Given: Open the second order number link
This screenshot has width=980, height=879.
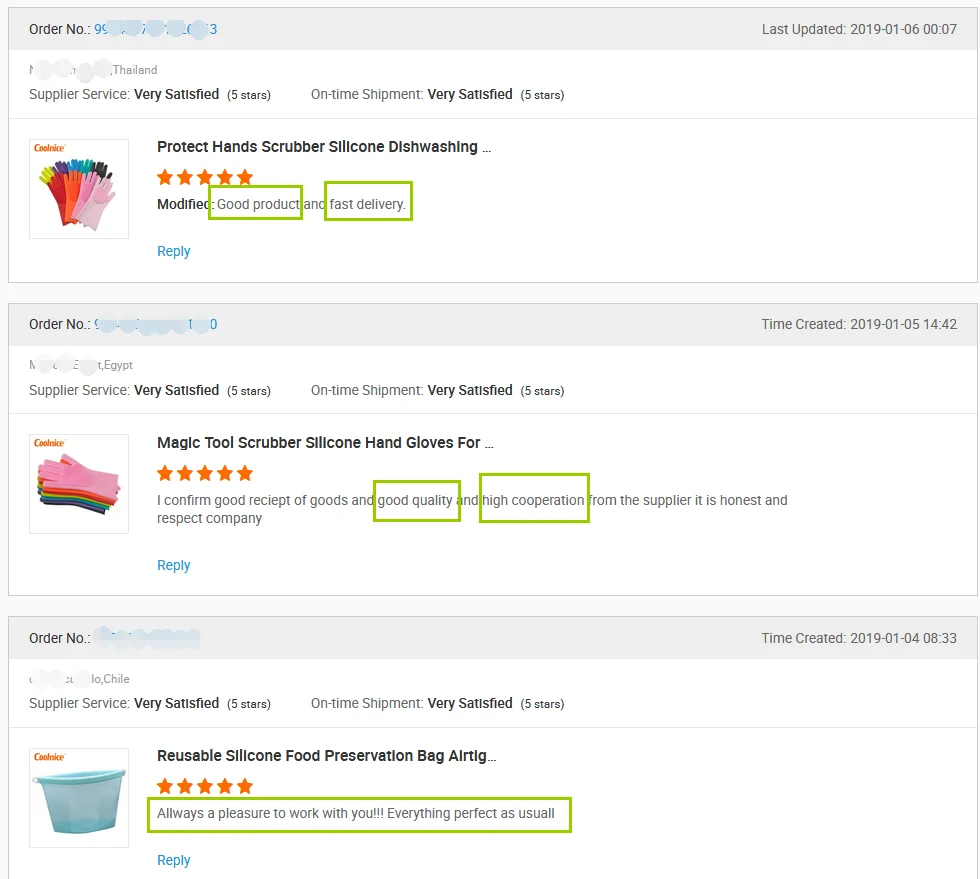Looking at the screenshot, I should pyautogui.click(x=155, y=324).
